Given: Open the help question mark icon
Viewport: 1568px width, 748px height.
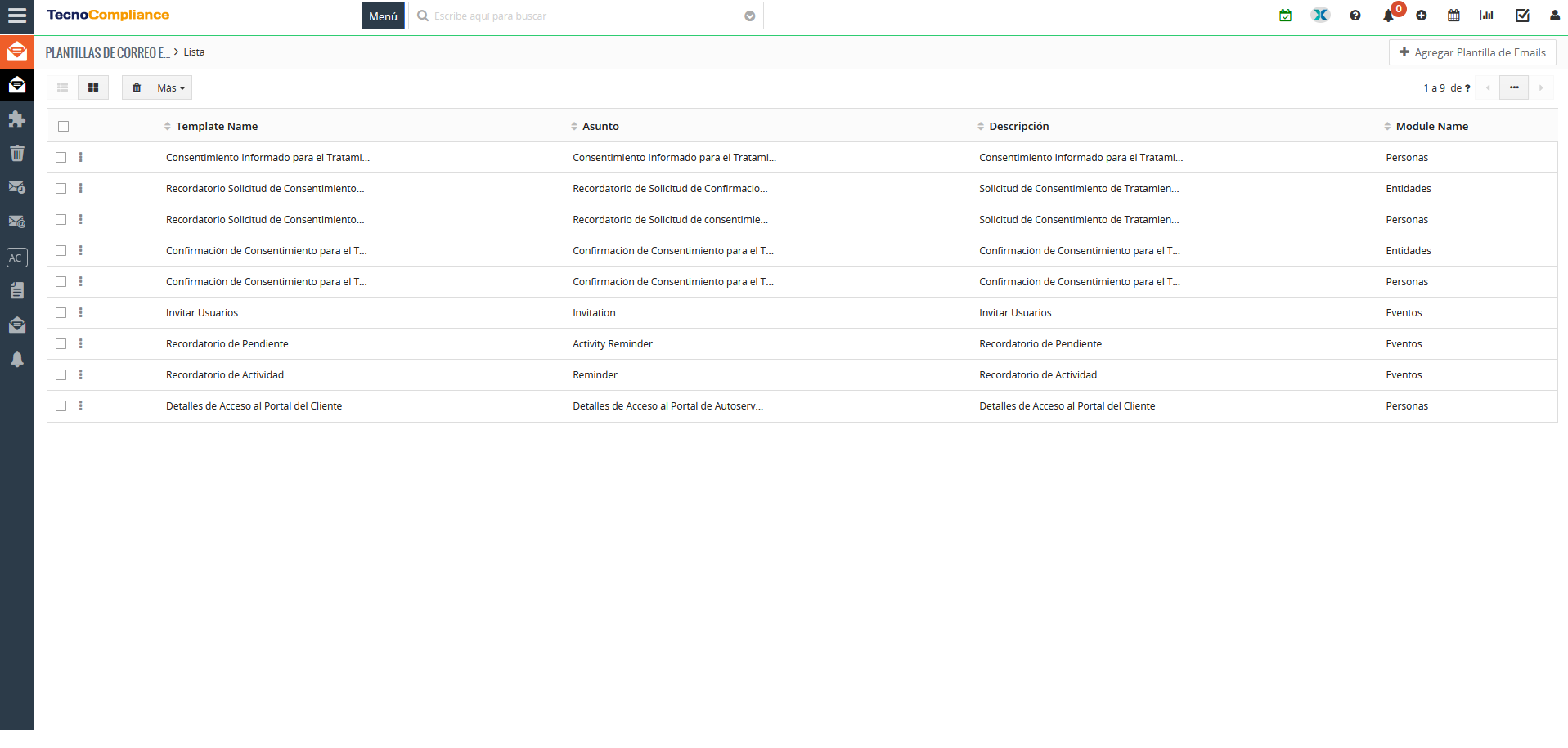Looking at the screenshot, I should [x=1355, y=16].
